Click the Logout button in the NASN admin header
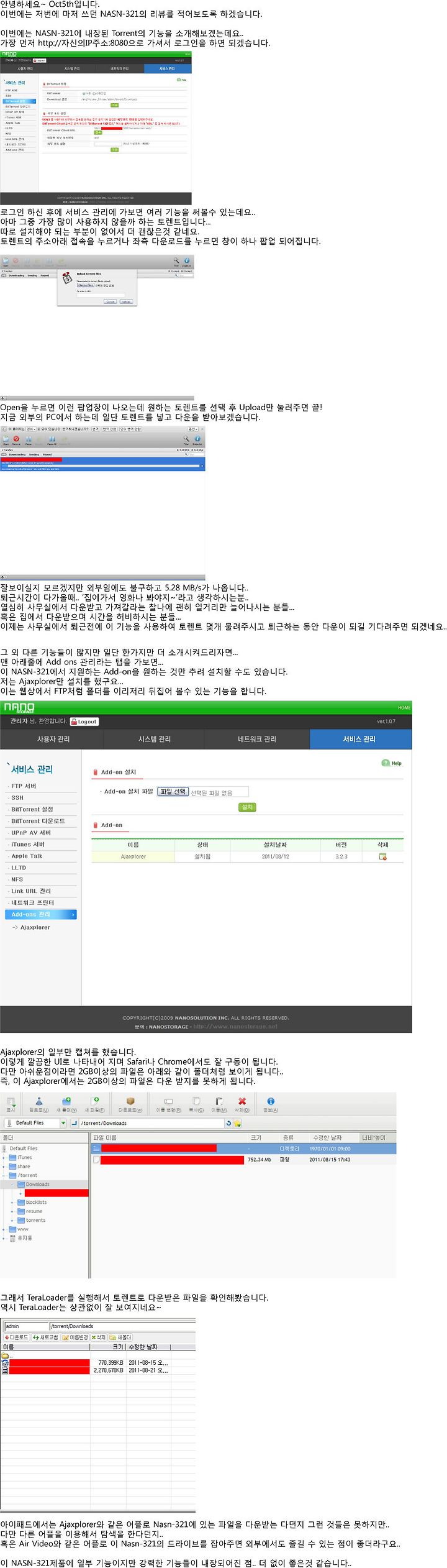This screenshot has width=447, height=1568. (84, 722)
